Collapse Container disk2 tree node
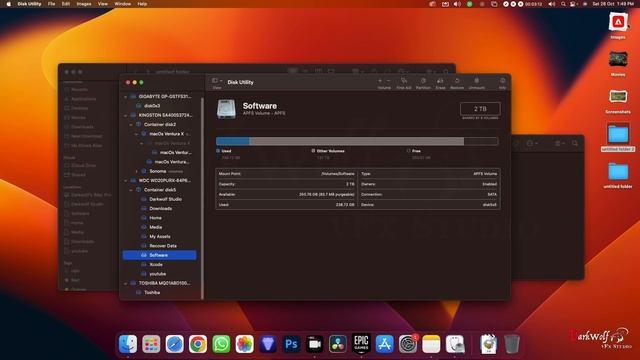This screenshot has width=640, height=360. pos(131,124)
